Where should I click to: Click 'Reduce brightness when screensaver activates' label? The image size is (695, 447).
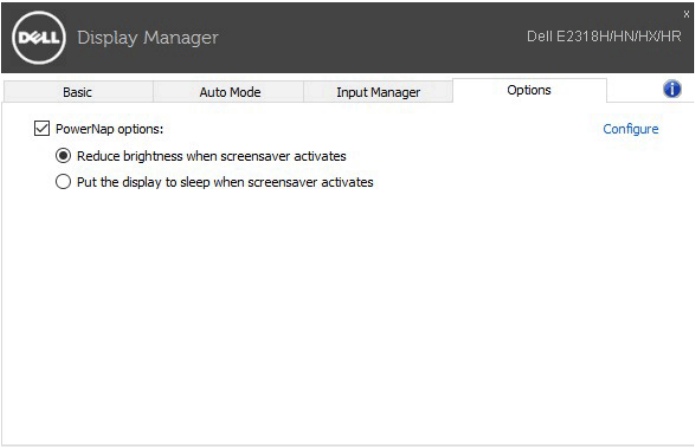pyautogui.click(x=211, y=156)
